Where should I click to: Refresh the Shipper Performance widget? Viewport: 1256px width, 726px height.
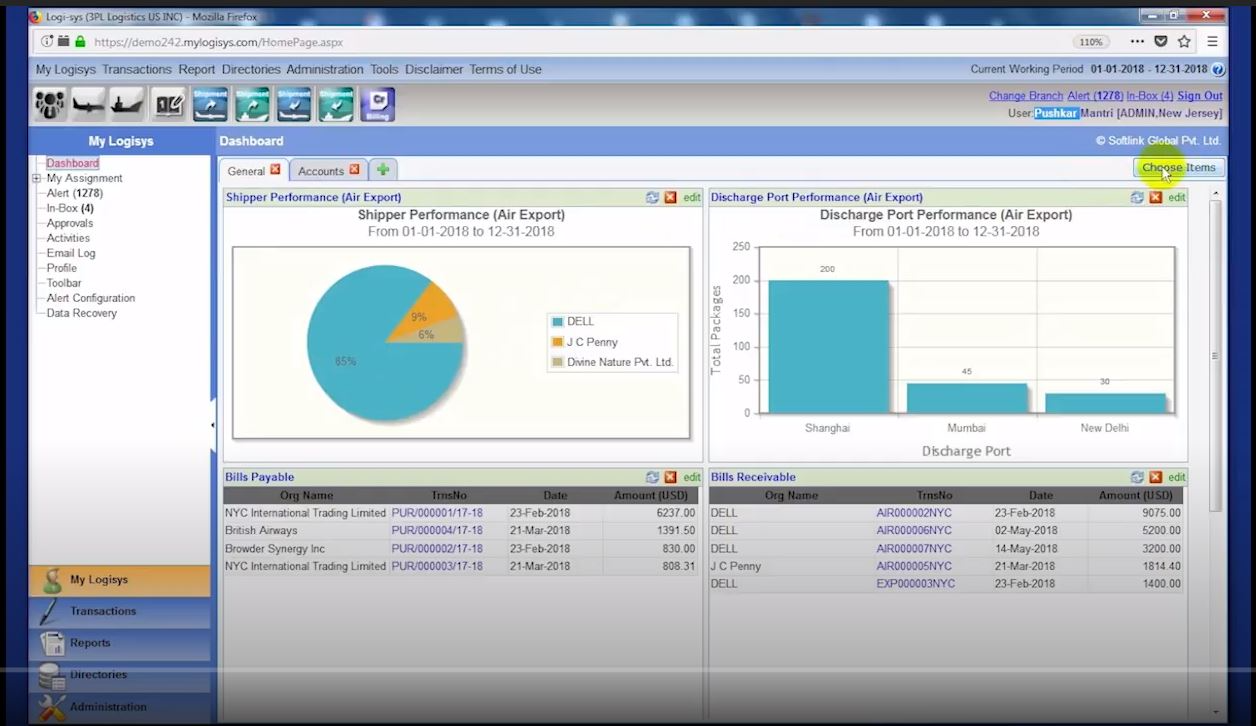(x=653, y=197)
